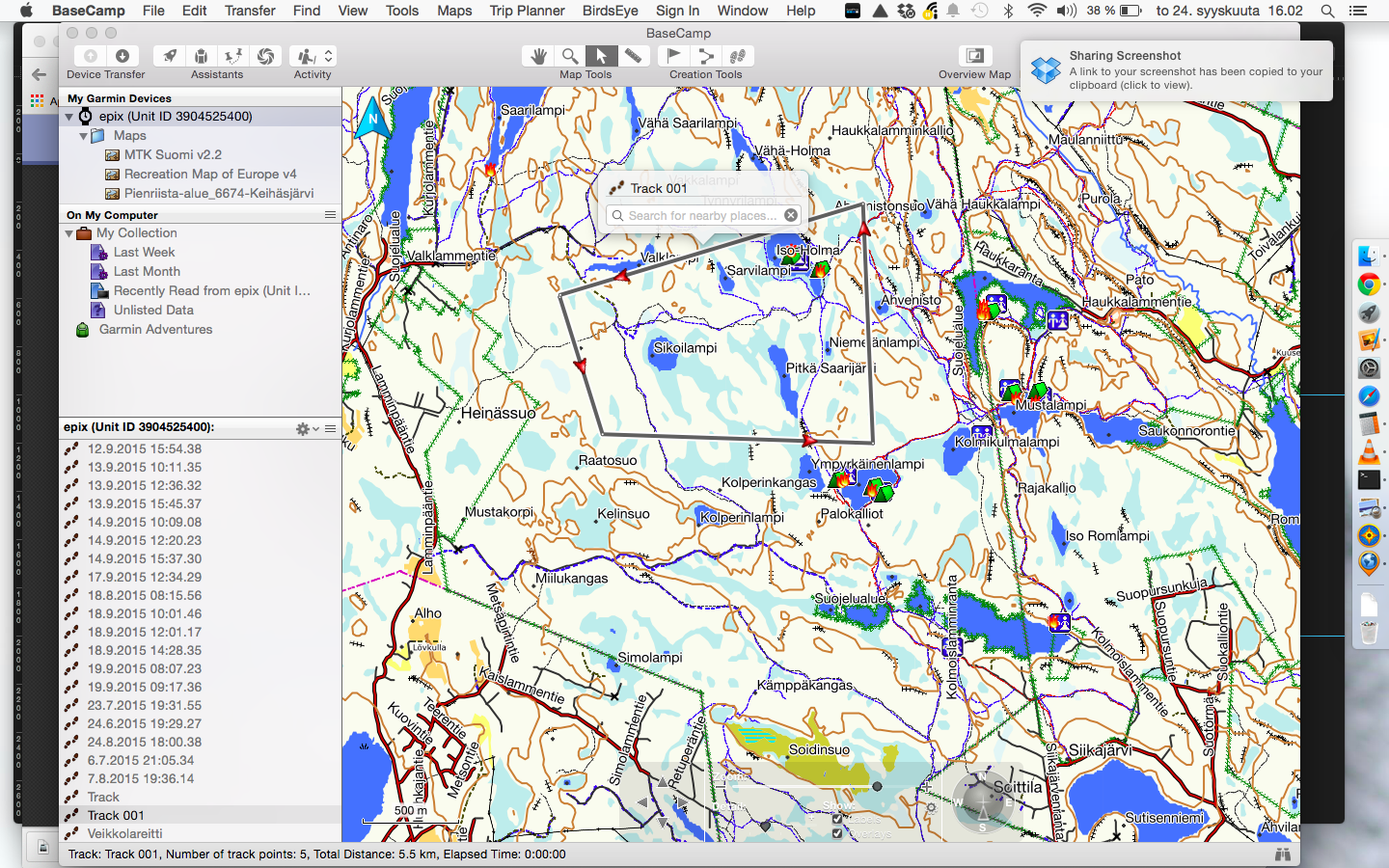Open VLC cone icon in Dock
This screenshot has height=868, width=1389.
(1369, 450)
